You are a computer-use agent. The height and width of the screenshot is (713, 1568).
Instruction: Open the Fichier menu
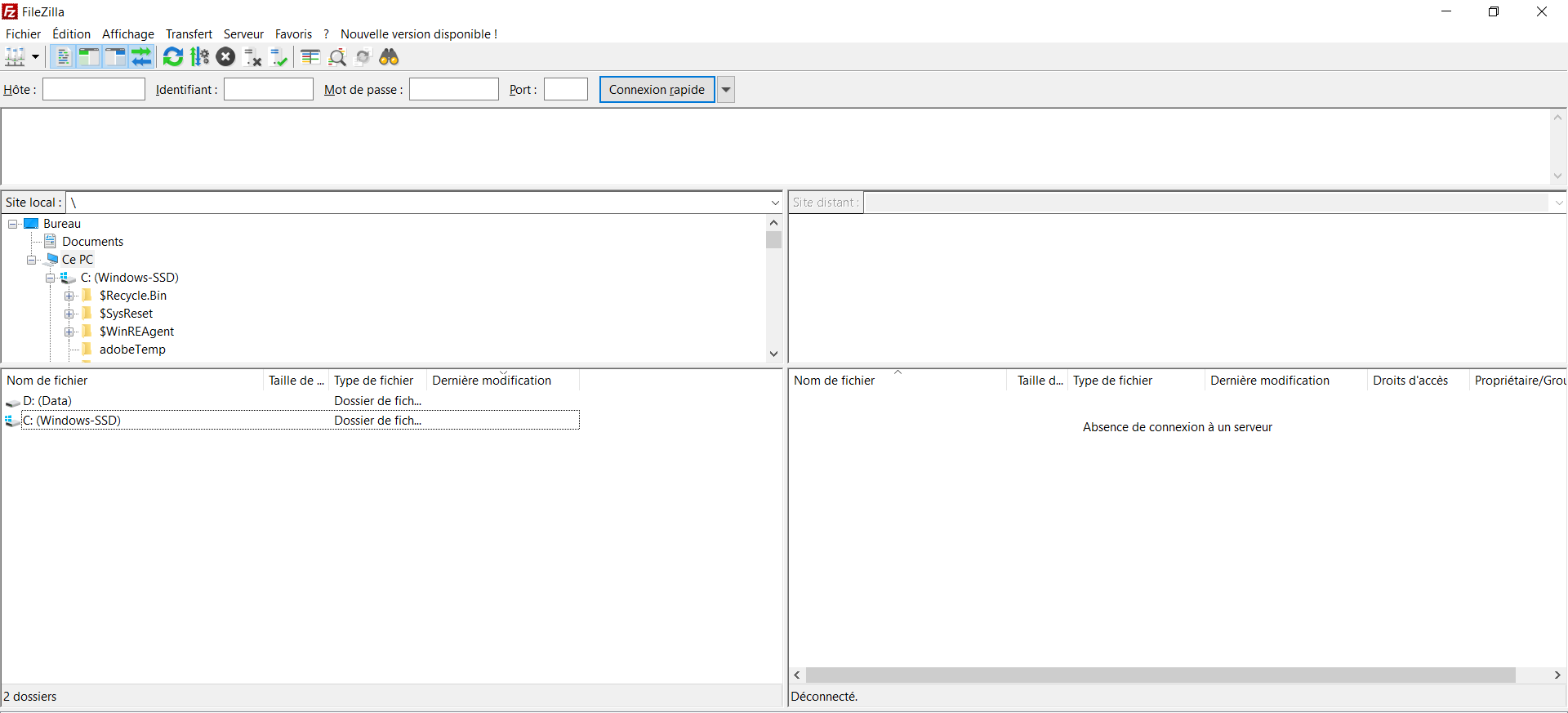tap(23, 33)
